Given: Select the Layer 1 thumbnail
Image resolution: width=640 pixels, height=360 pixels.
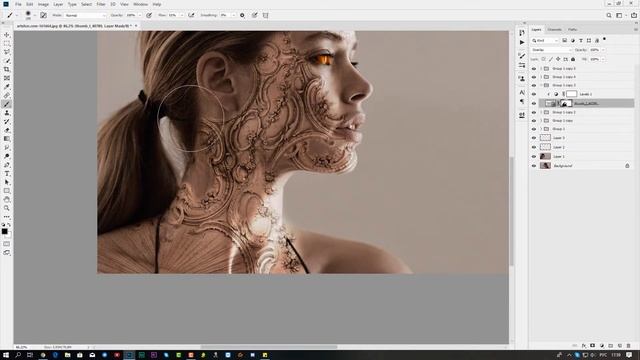Looking at the screenshot, I should [x=545, y=156].
